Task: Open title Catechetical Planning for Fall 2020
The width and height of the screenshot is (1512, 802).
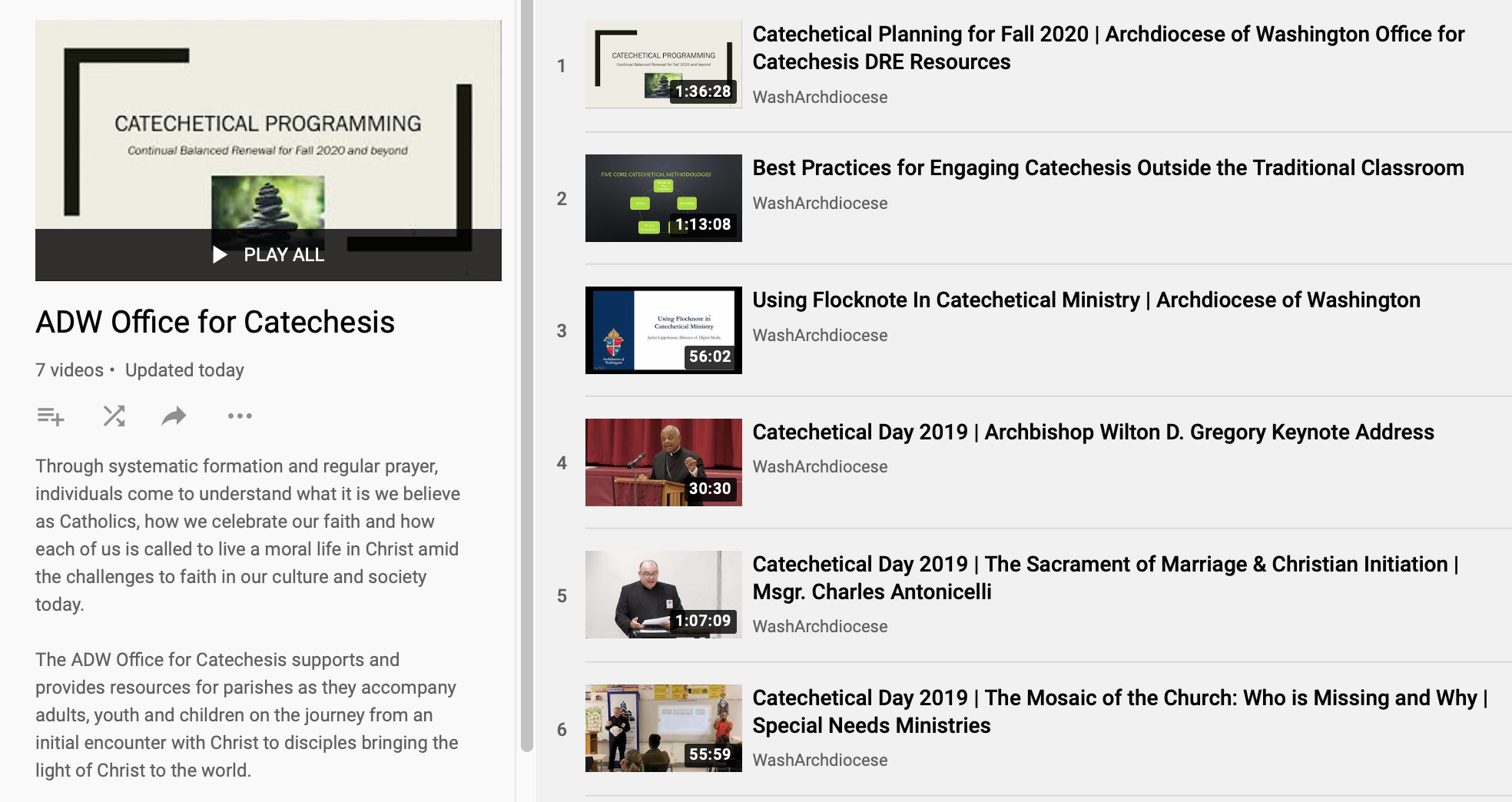Action: click(x=1109, y=48)
